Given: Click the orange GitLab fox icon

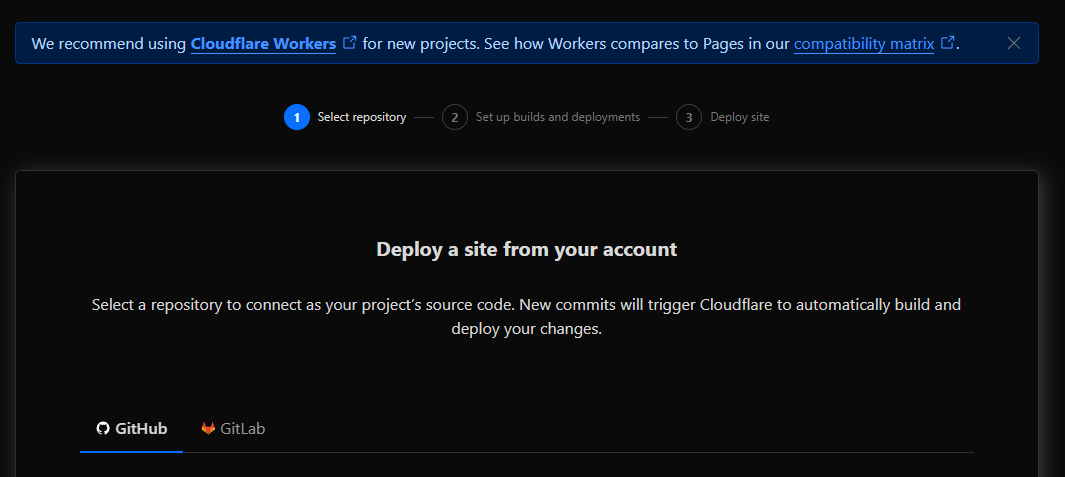Looking at the screenshot, I should point(208,428).
